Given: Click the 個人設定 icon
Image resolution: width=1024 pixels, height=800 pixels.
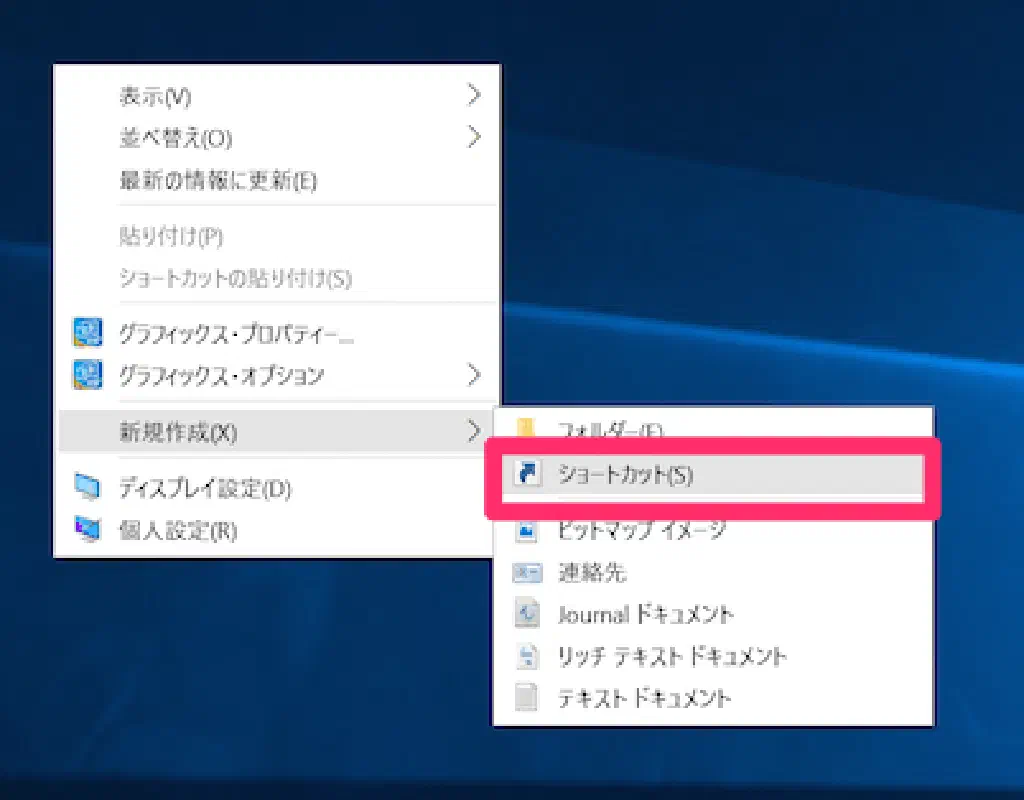Looking at the screenshot, I should (88, 529).
